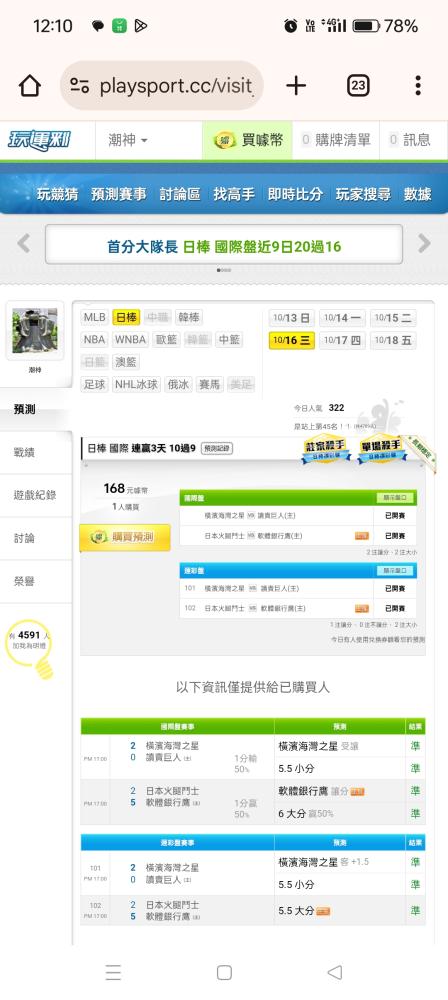Click the 買噱幣 button
Screen dimensions: 448x1000
pyautogui.click(x=248, y=140)
